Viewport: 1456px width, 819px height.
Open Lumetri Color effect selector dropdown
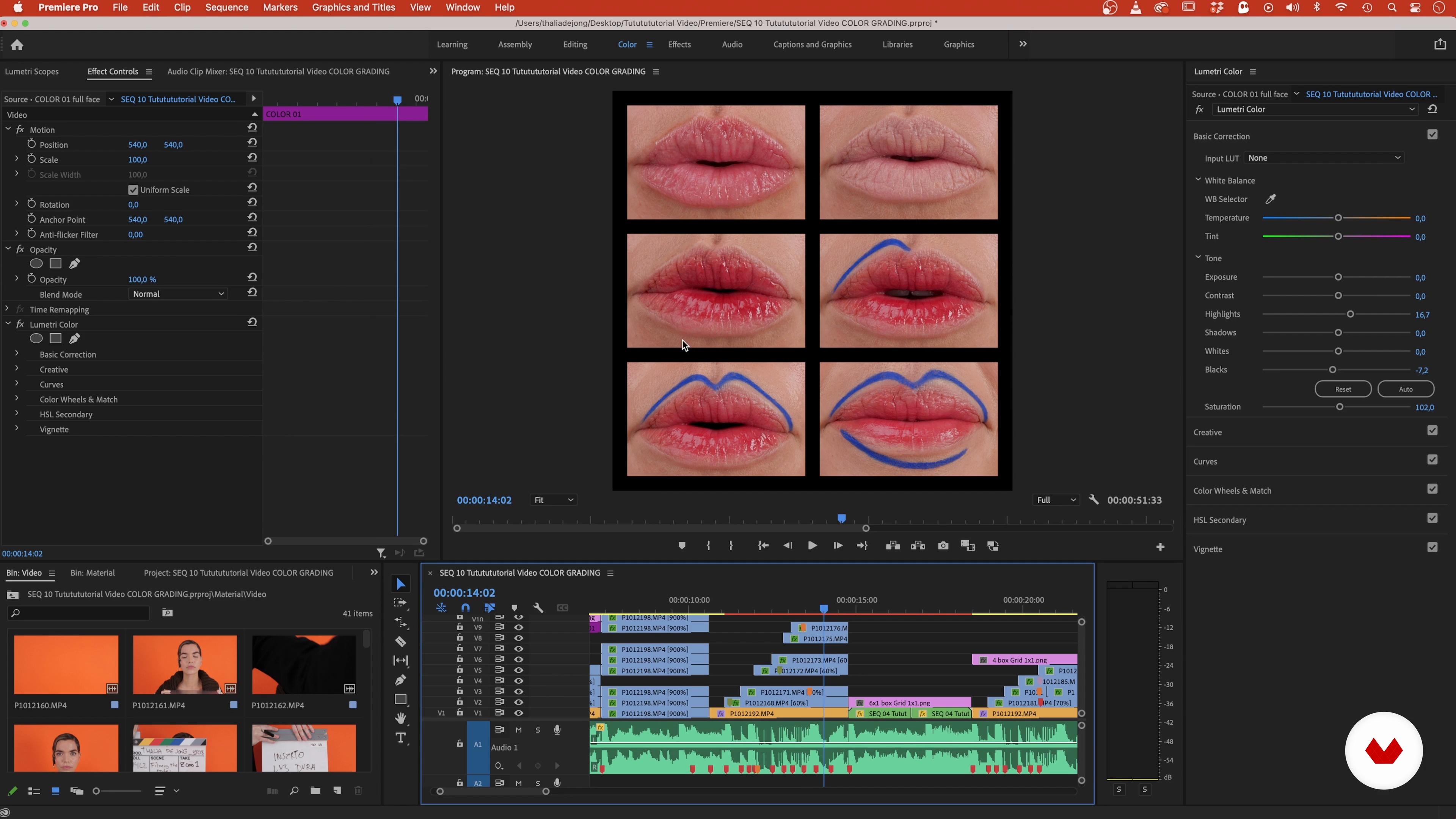(x=1315, y=110)
